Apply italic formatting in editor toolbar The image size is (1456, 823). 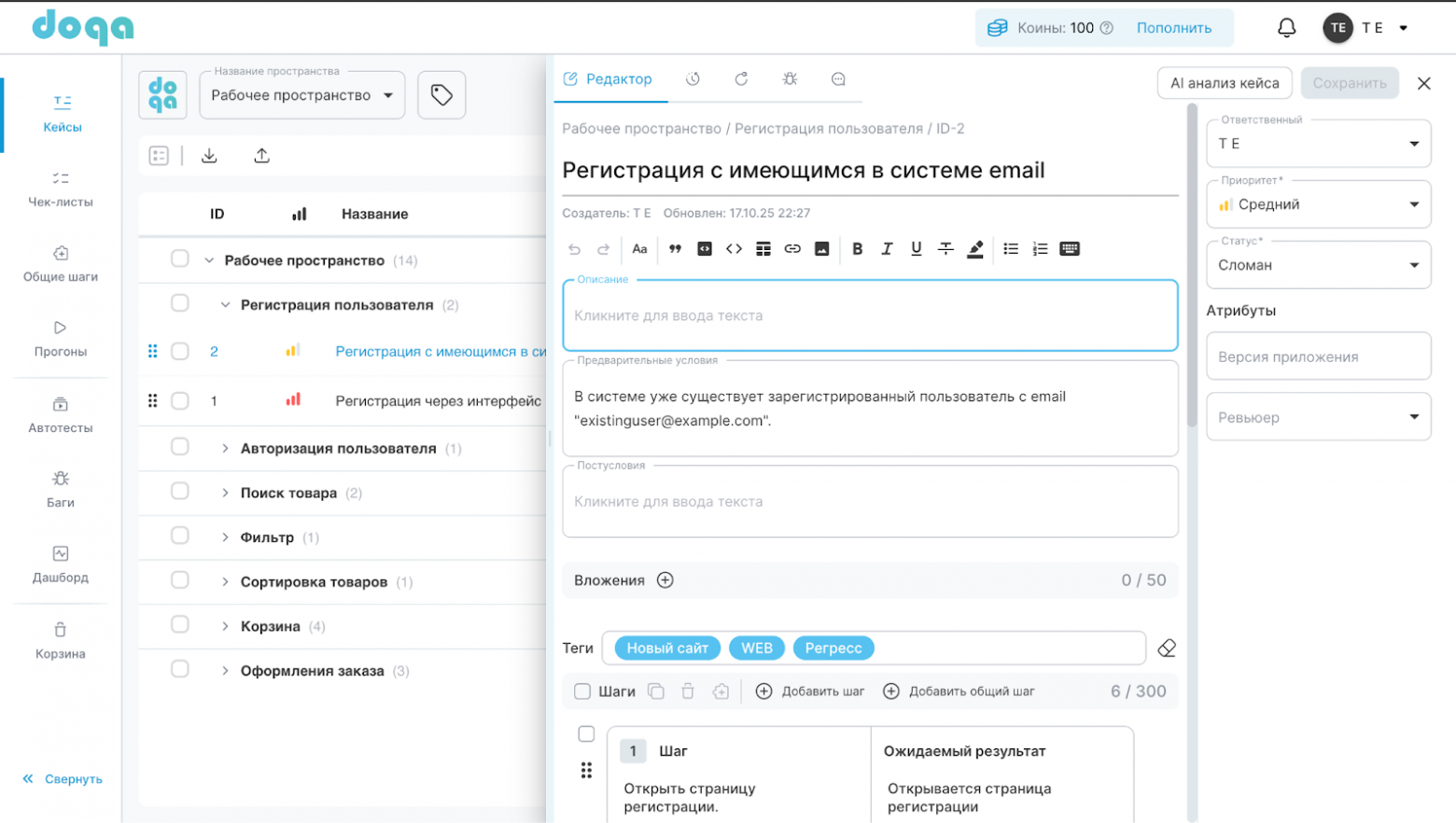(x=887, y=249)
